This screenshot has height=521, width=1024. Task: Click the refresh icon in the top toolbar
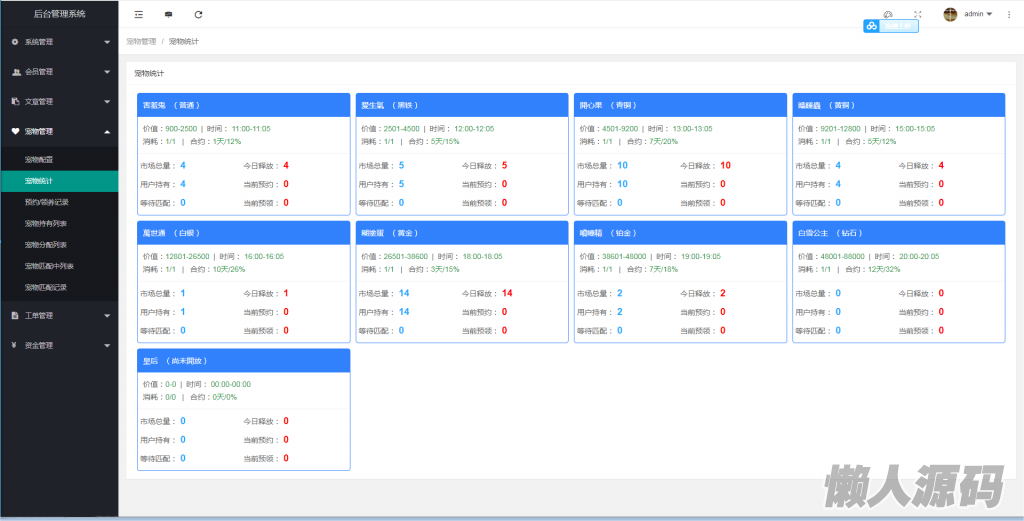(198, 15)
